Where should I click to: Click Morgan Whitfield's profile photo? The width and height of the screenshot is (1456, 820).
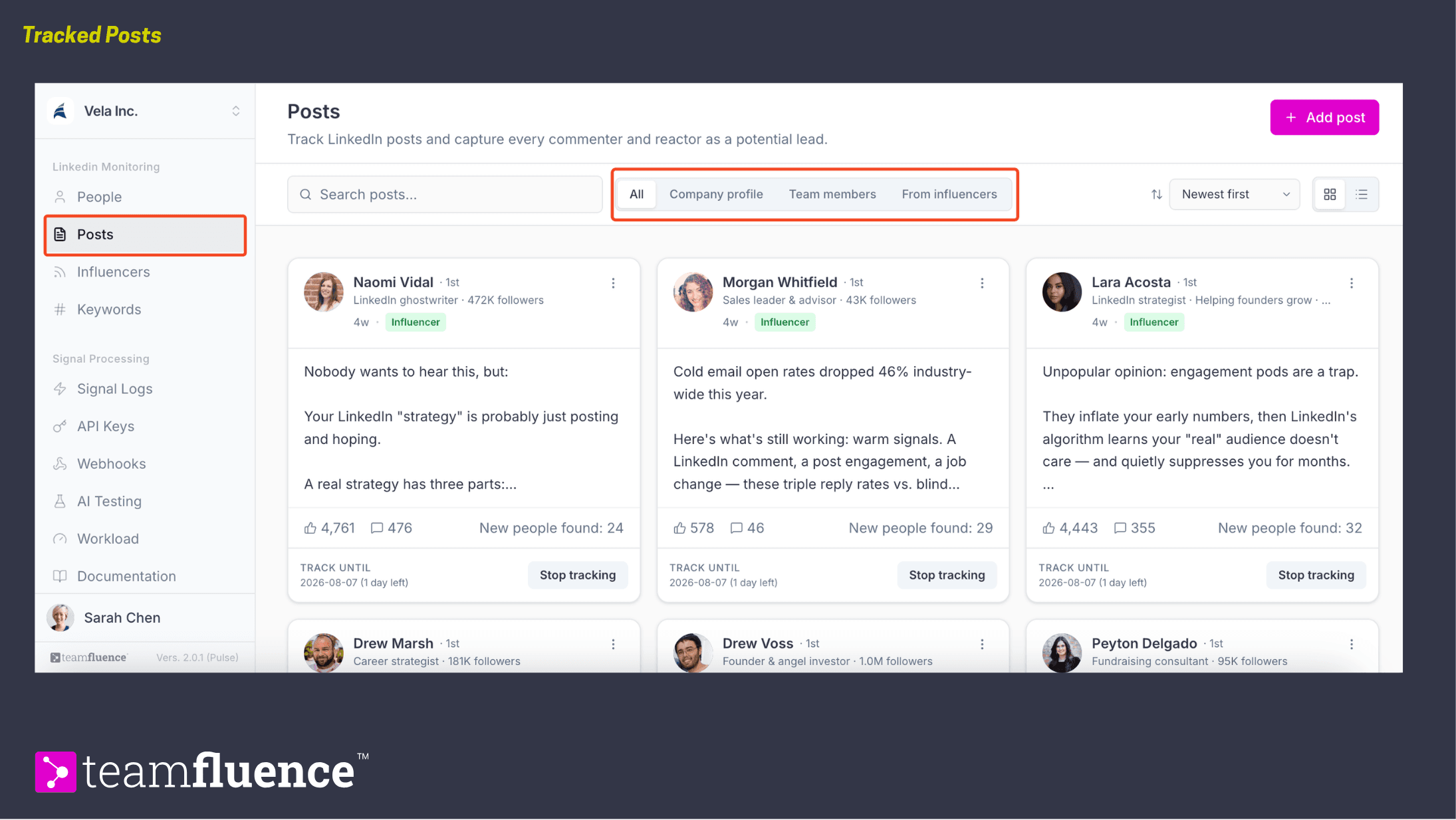693,292
